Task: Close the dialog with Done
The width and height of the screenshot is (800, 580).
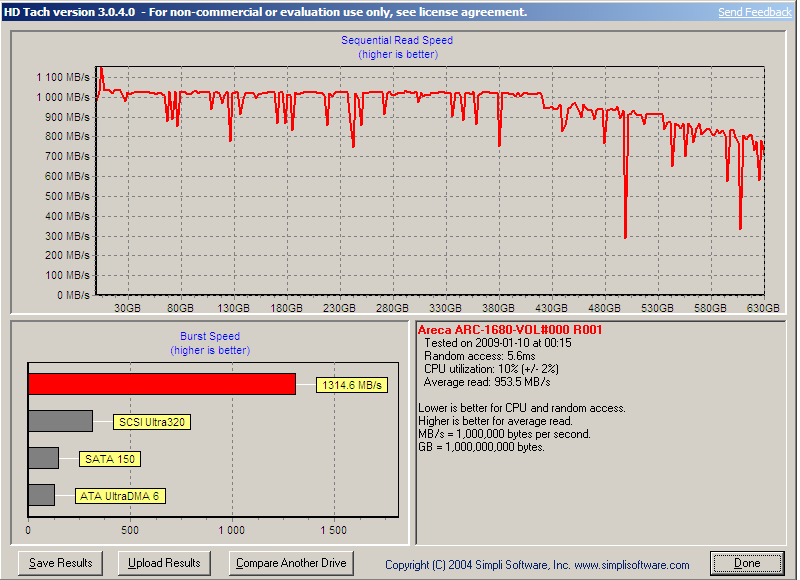Action: (747, 563)
